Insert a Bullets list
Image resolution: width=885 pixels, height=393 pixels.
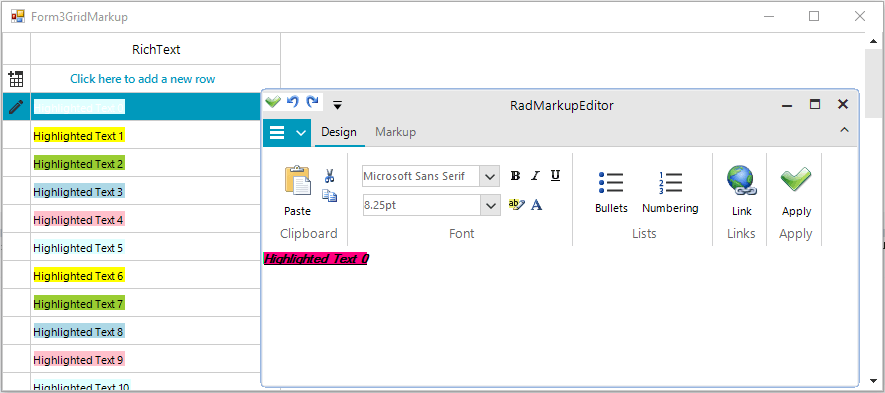pyautogui.click(x=611, y=193)
